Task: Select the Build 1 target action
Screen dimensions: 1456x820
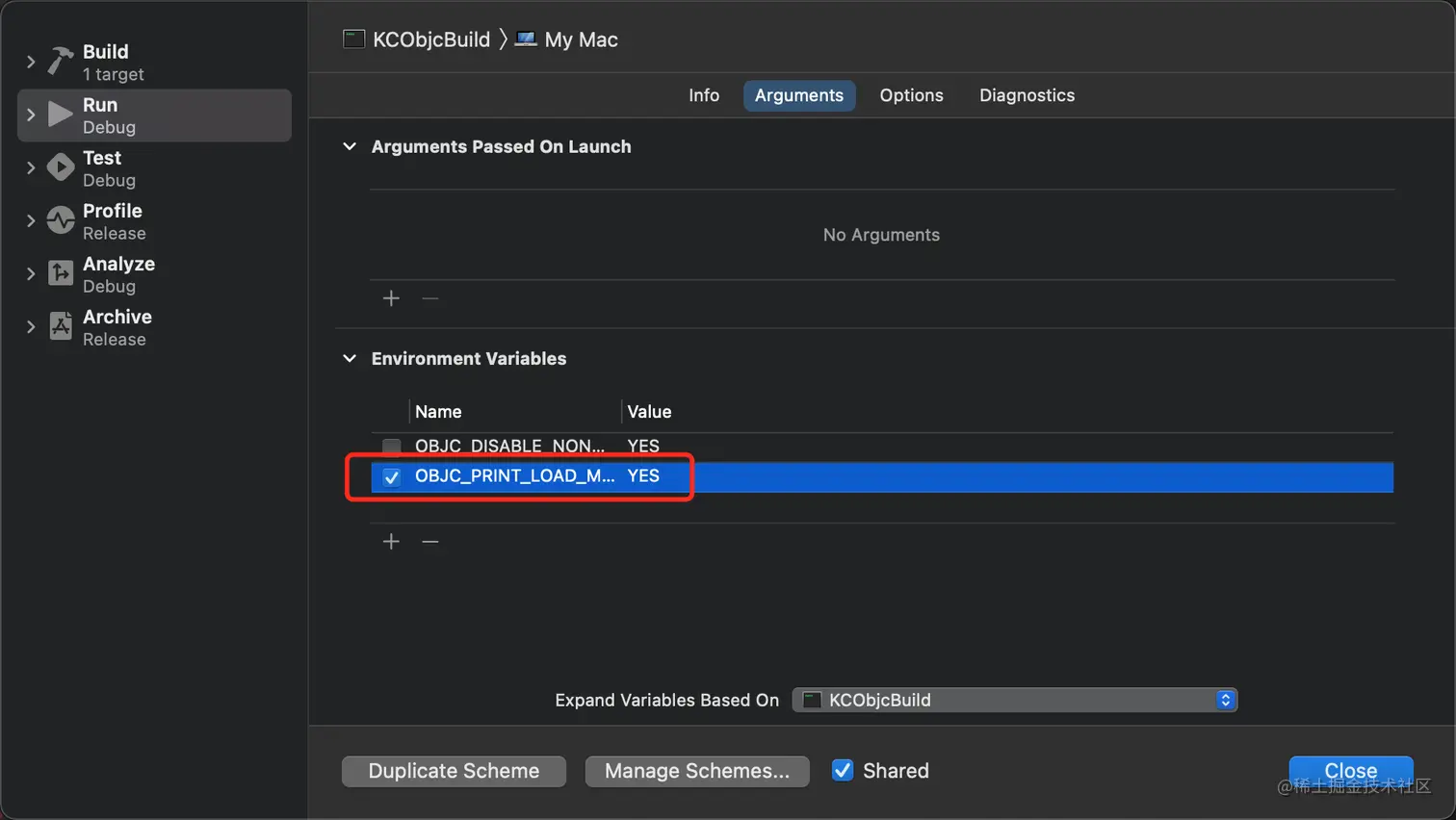Action: [x=154, y=63]
